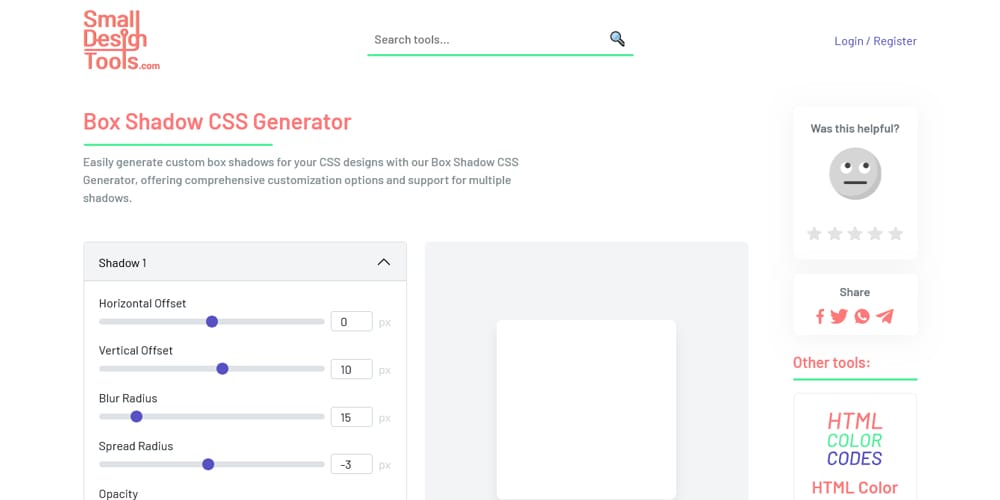The height and width of the screenshot is (500, 1000).
Task: Click the Other tools: heading
Action: point(831,362)
